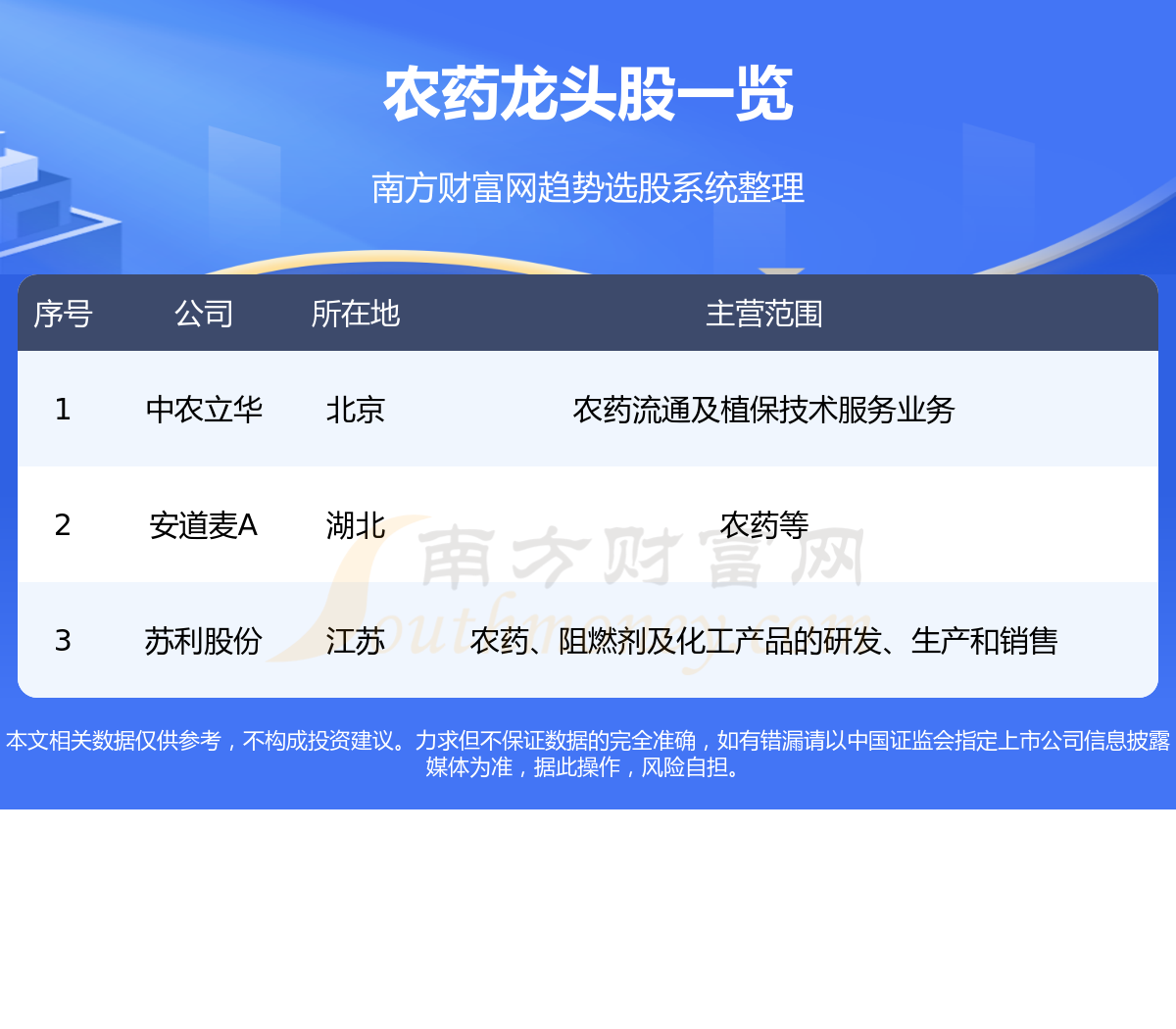Click row number 1 cell
The height and width of the screenshot is (1029, 1176).
63,410
